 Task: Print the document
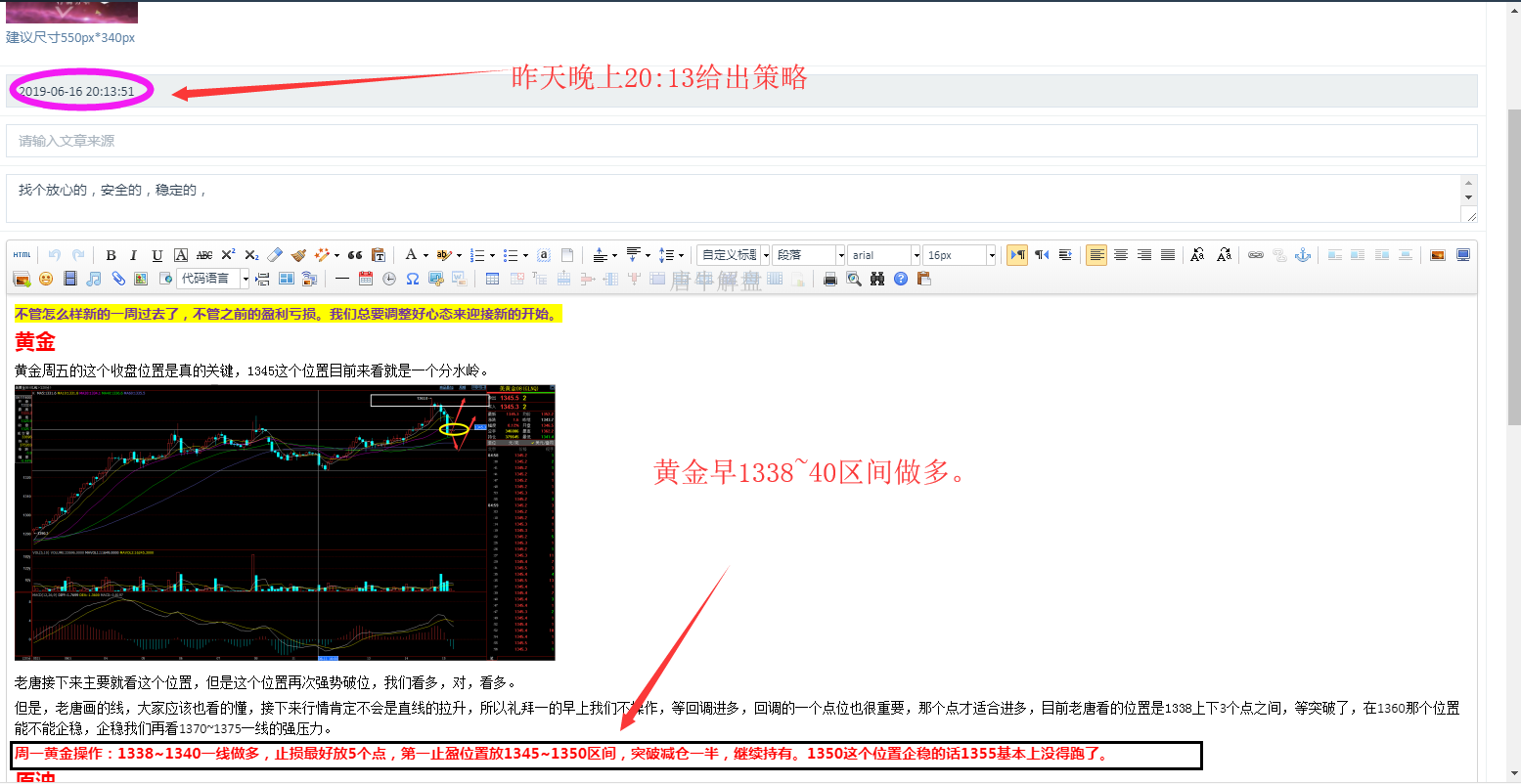[829, 279]
